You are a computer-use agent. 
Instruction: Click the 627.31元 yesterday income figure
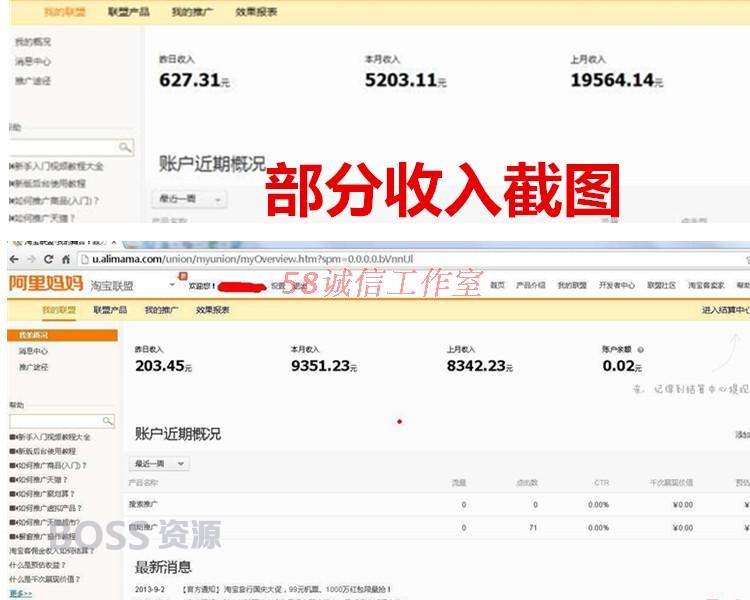[x=194, y=80]
